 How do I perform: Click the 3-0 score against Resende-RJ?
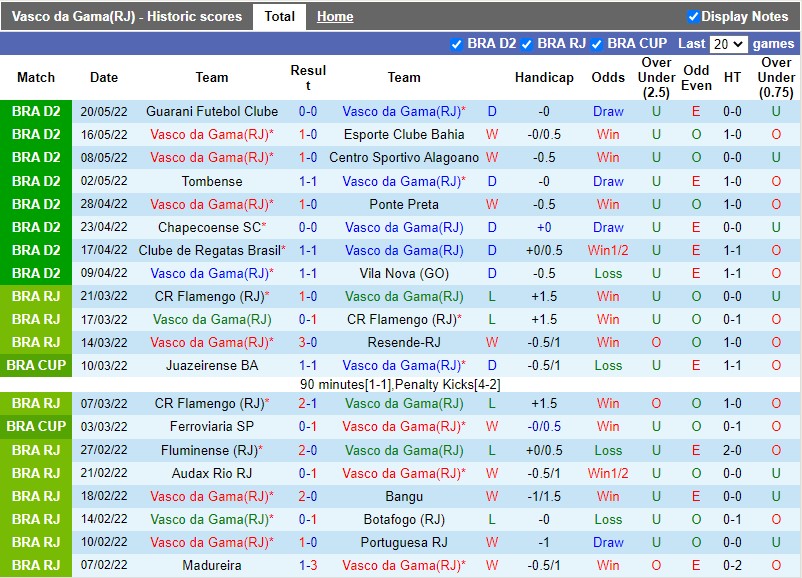(308, 342)
